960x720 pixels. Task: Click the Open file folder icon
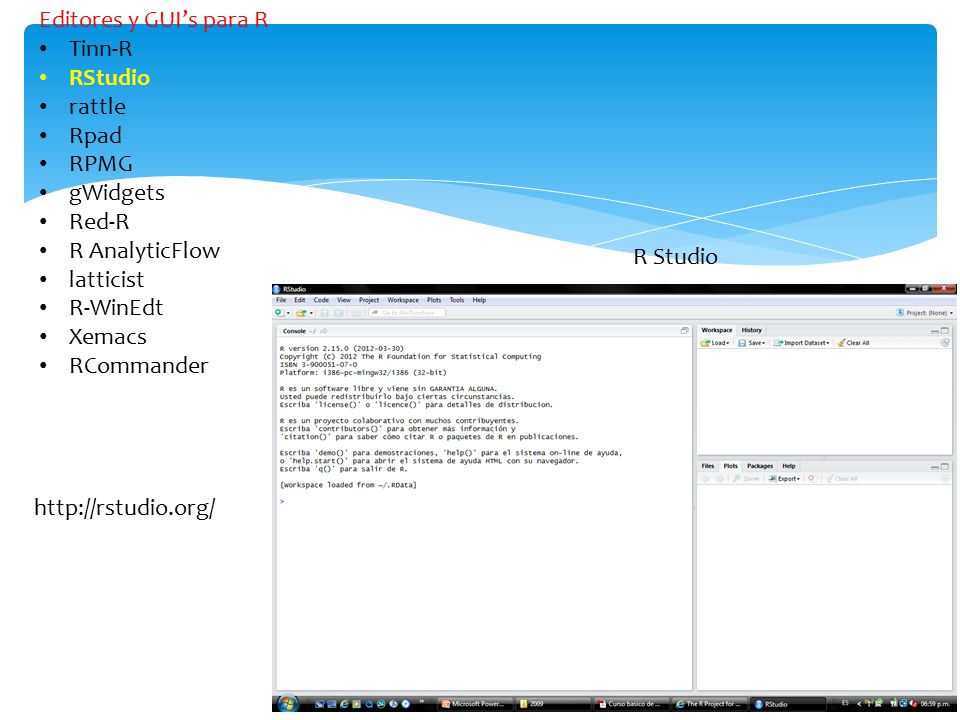[301, 313]
